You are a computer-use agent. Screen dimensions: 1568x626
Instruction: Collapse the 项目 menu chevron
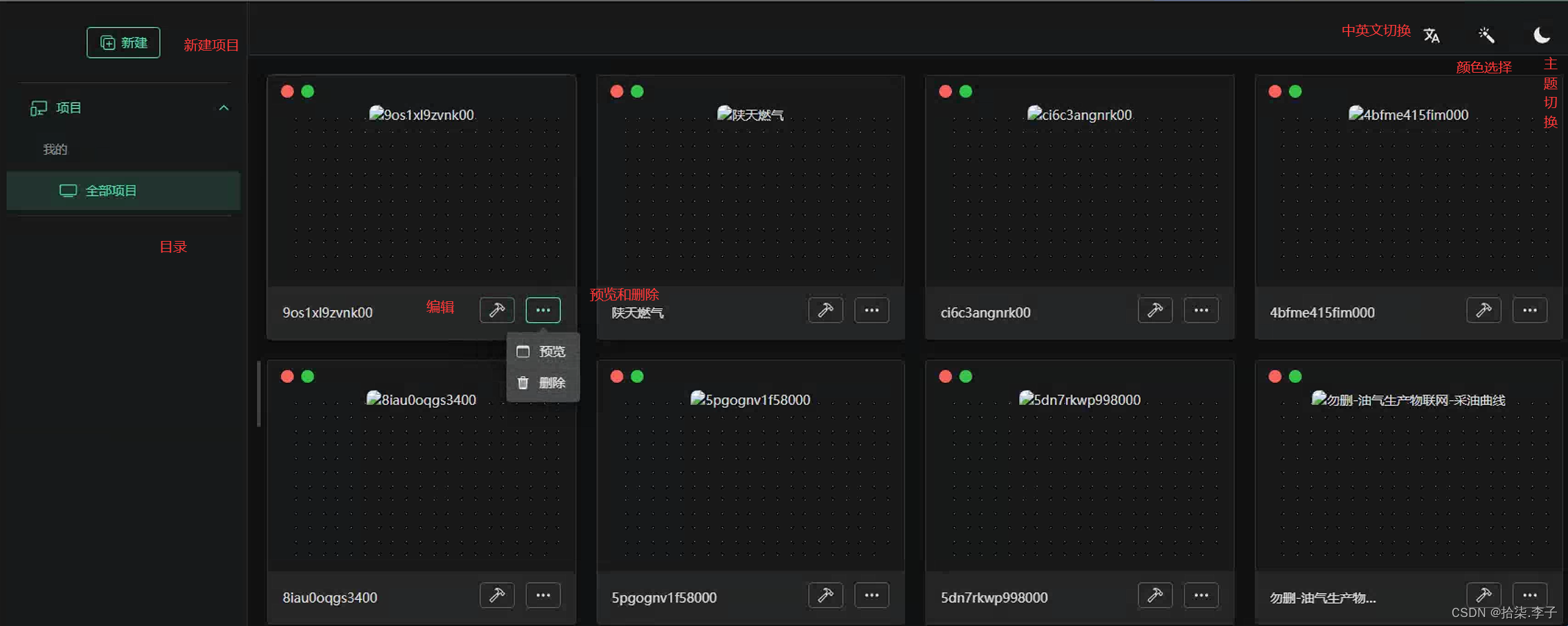(x=224, y=108)
